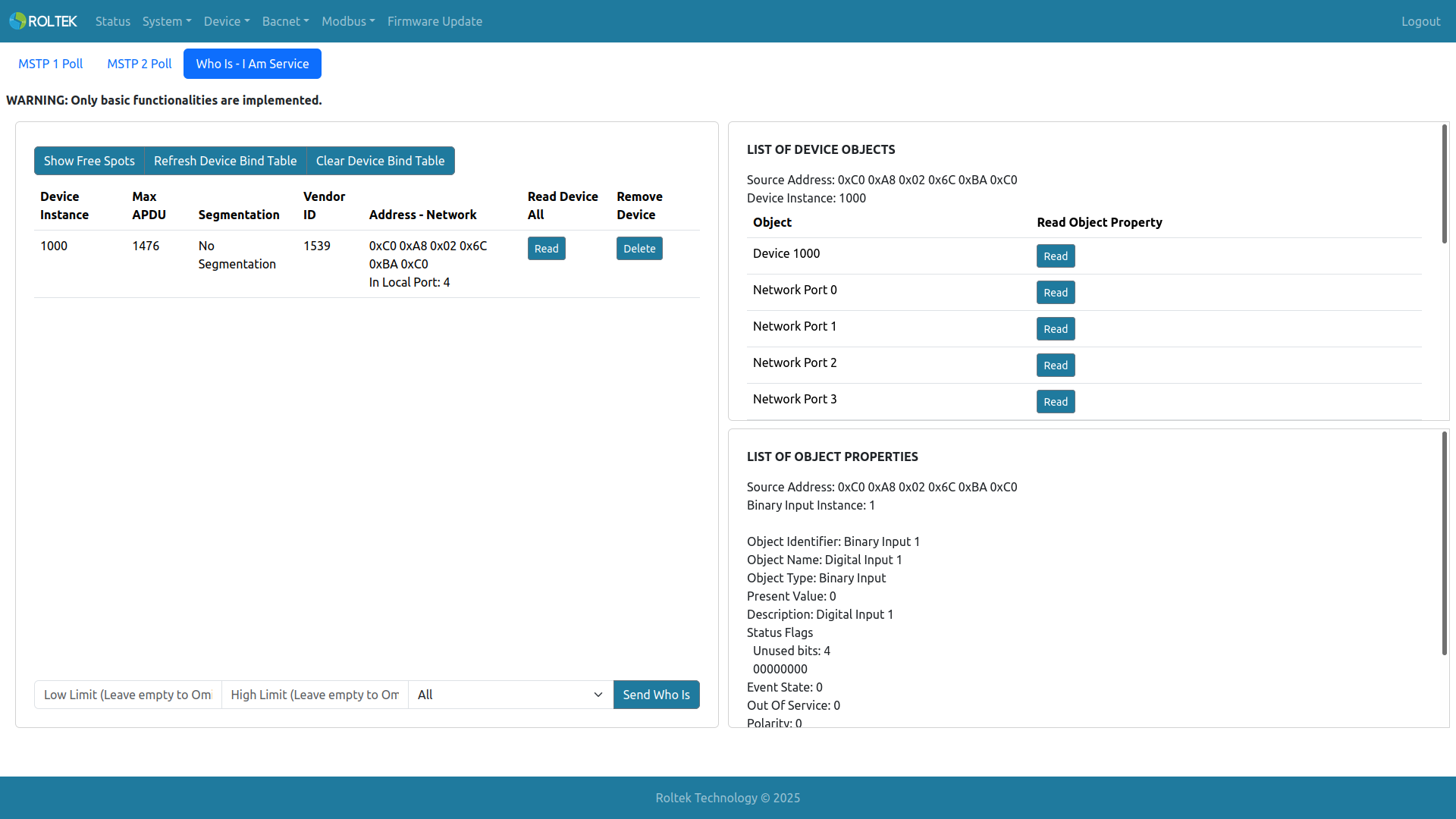Click the 'LIST OF DEVICE OBJECTS' heading

(x=821, y=149)
